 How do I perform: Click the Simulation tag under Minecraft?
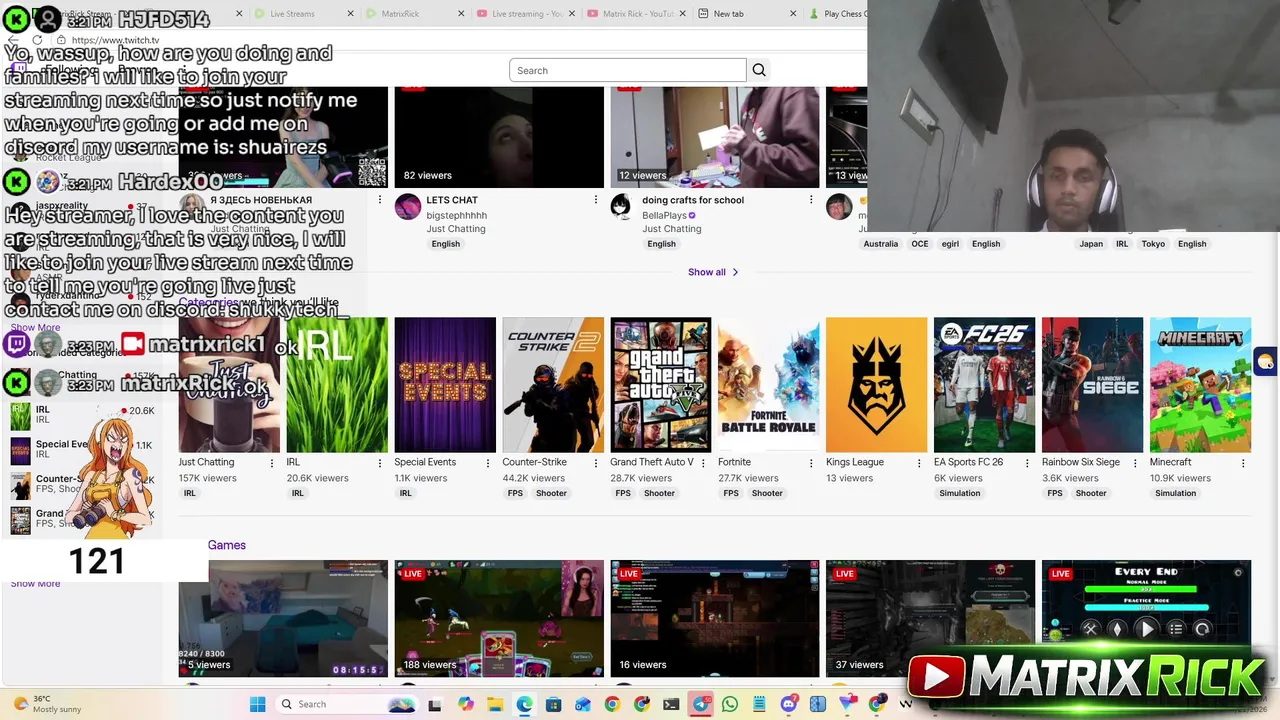pyautogui.click(x=1176, y=493)
